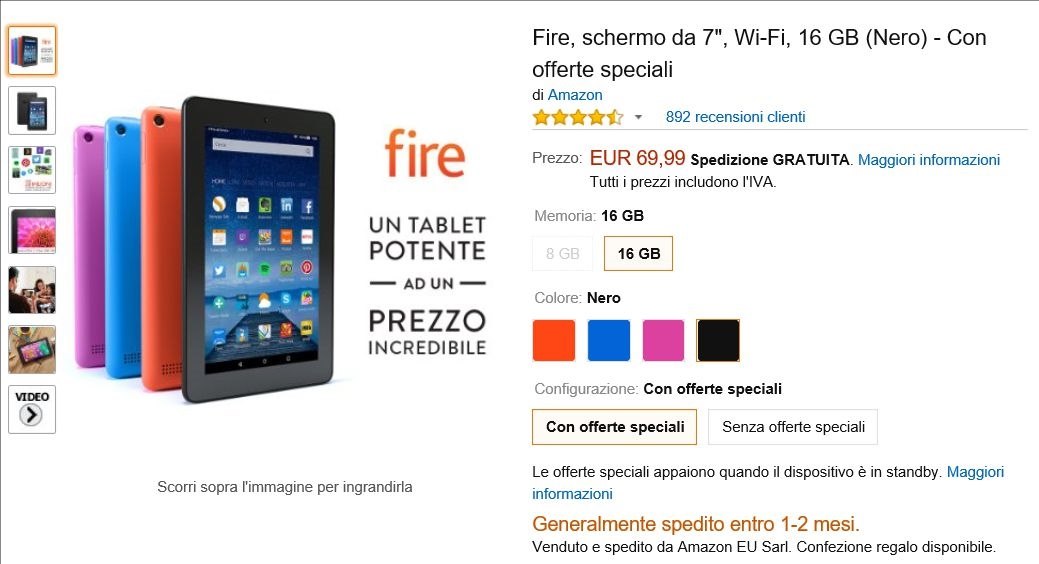
Task: Click the four-and-a-half star rating
Action: [x=578, y=117]
